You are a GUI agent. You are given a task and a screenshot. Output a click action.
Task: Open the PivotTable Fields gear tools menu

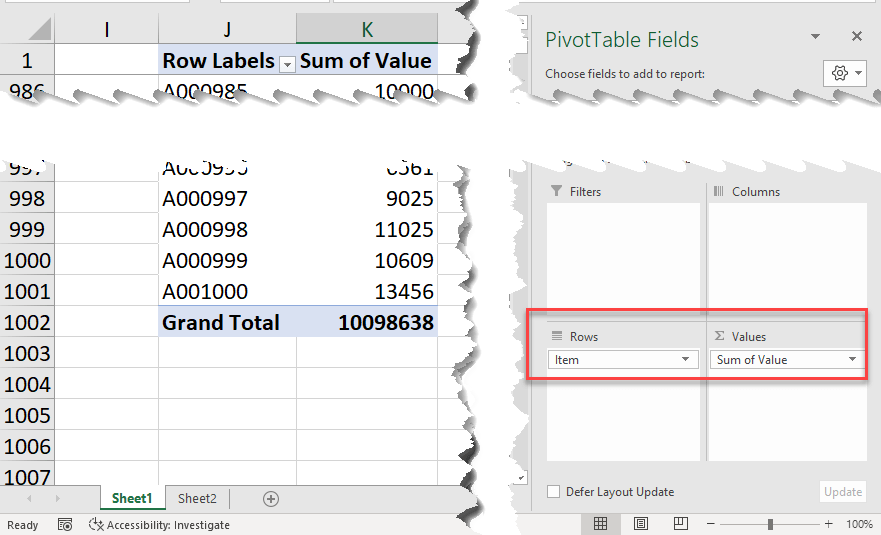[x=845, y=74]
